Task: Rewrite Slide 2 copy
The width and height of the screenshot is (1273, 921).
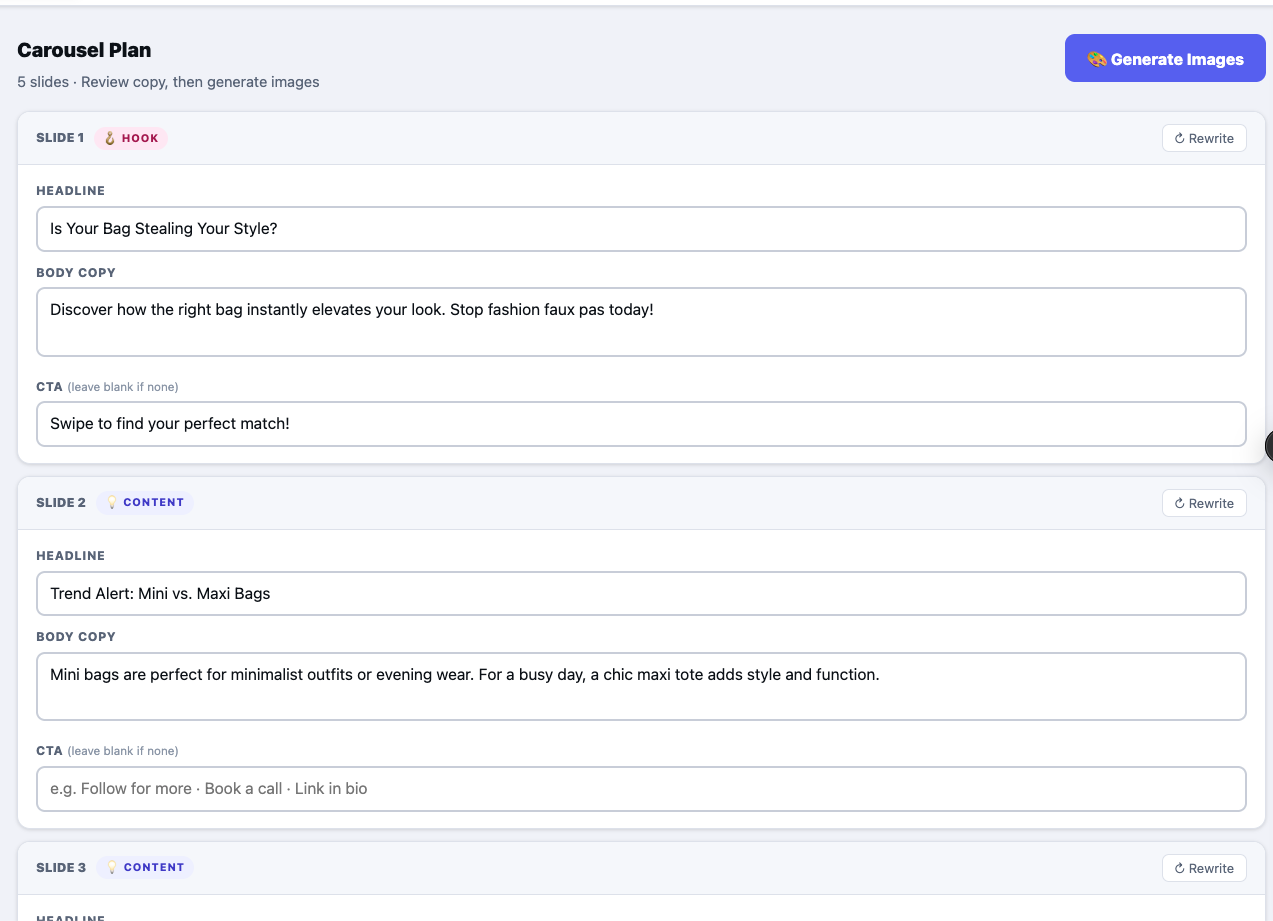Action: coord(1204,503)
